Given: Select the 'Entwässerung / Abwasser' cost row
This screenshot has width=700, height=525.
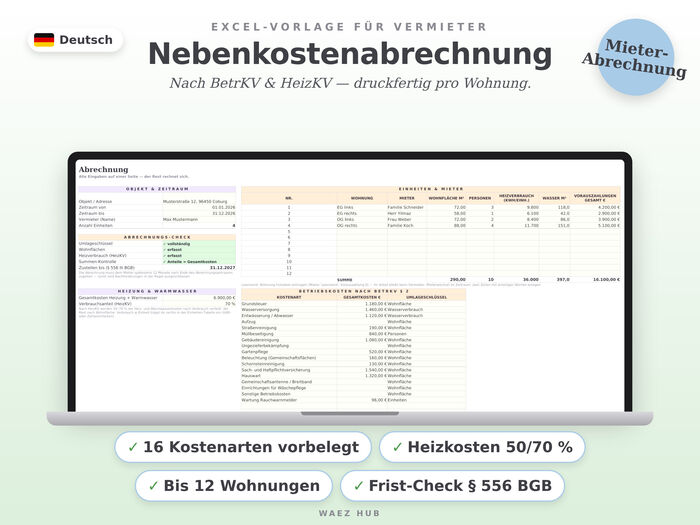Looking at the screenshot, I should click(x=354, y=316).
